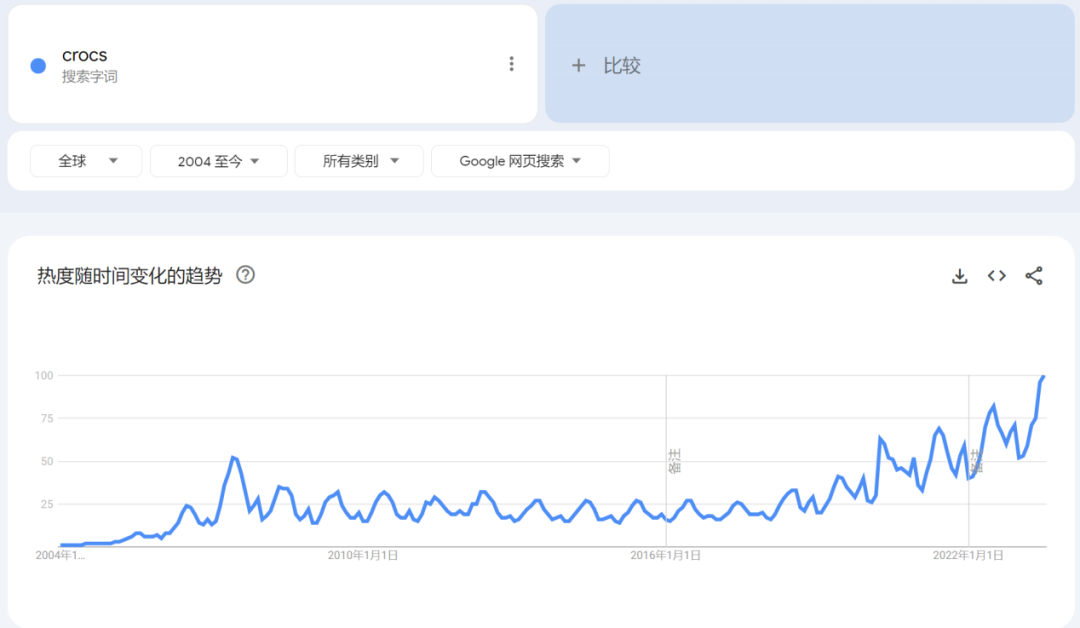1080x628 pixels.
Task: Expand the 2004 至今 time range selector
Action: [x=218, y=160]
